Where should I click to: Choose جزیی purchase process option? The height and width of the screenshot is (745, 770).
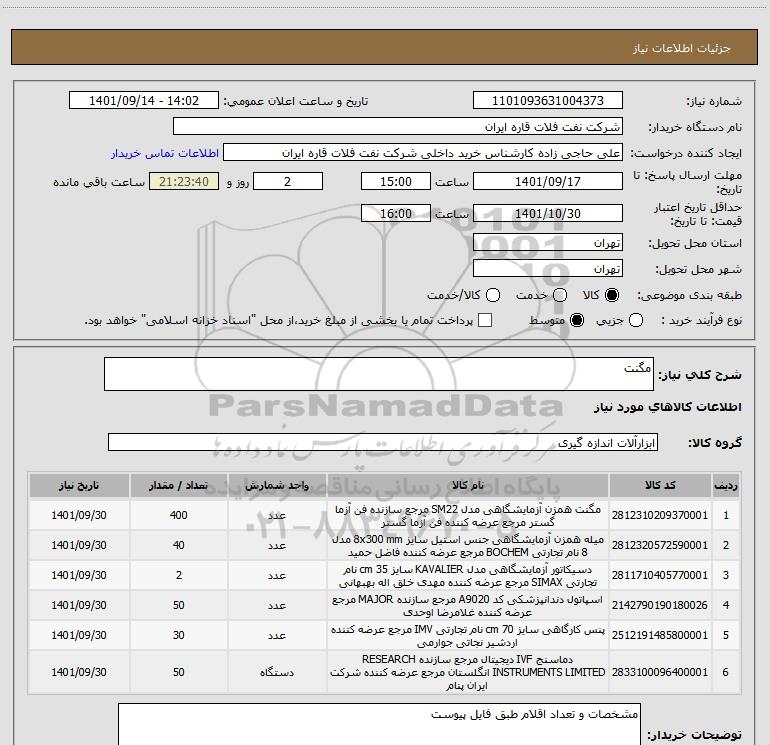[636, 320]
